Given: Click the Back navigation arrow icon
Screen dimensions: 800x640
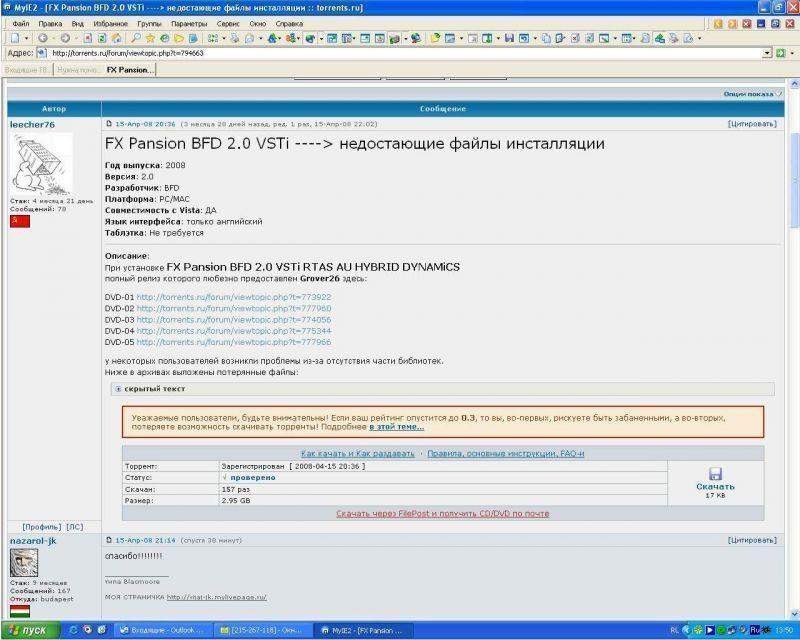Looking at the screenshot, I should coord(43,38).
